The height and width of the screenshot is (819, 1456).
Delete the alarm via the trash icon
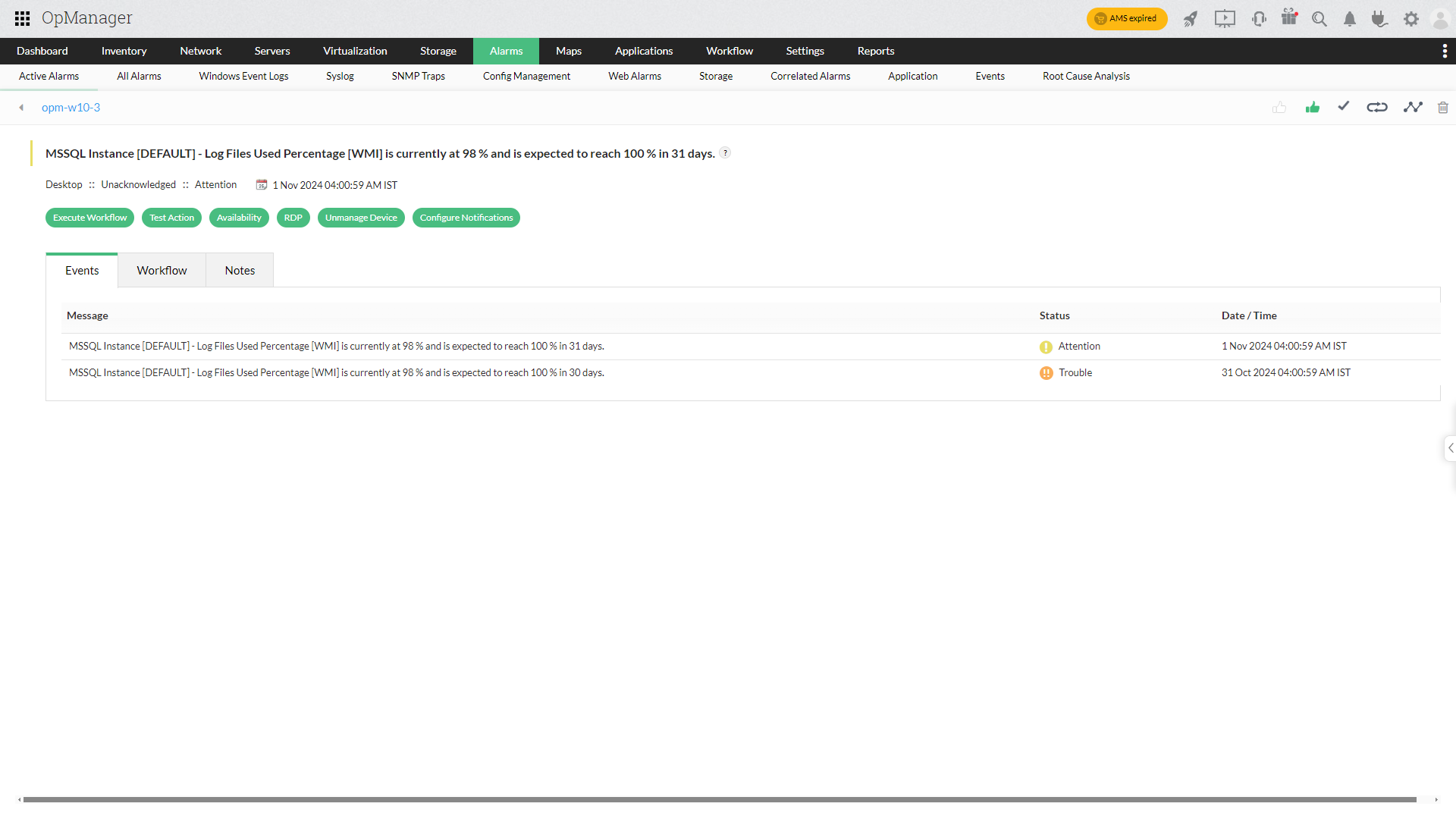tap(1443, 107)
